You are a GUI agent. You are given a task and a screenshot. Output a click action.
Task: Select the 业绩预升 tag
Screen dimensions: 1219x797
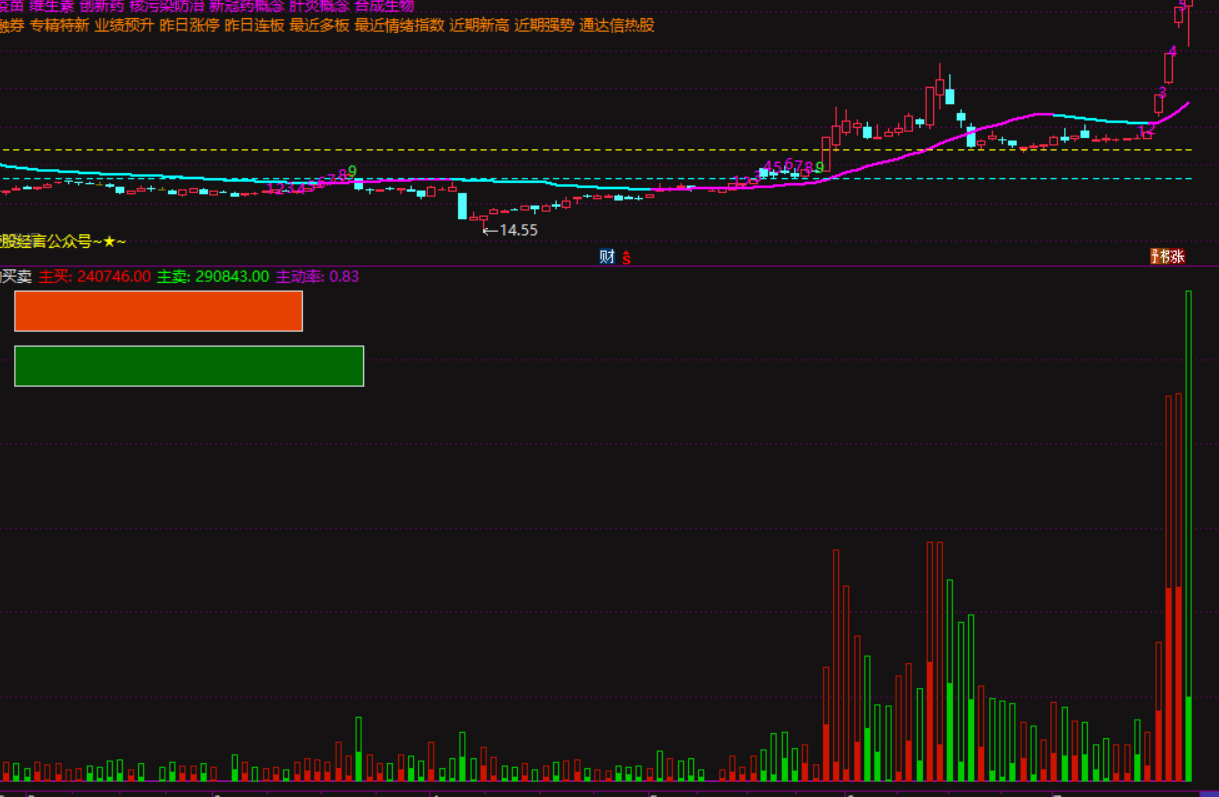[x=124, y=25]
